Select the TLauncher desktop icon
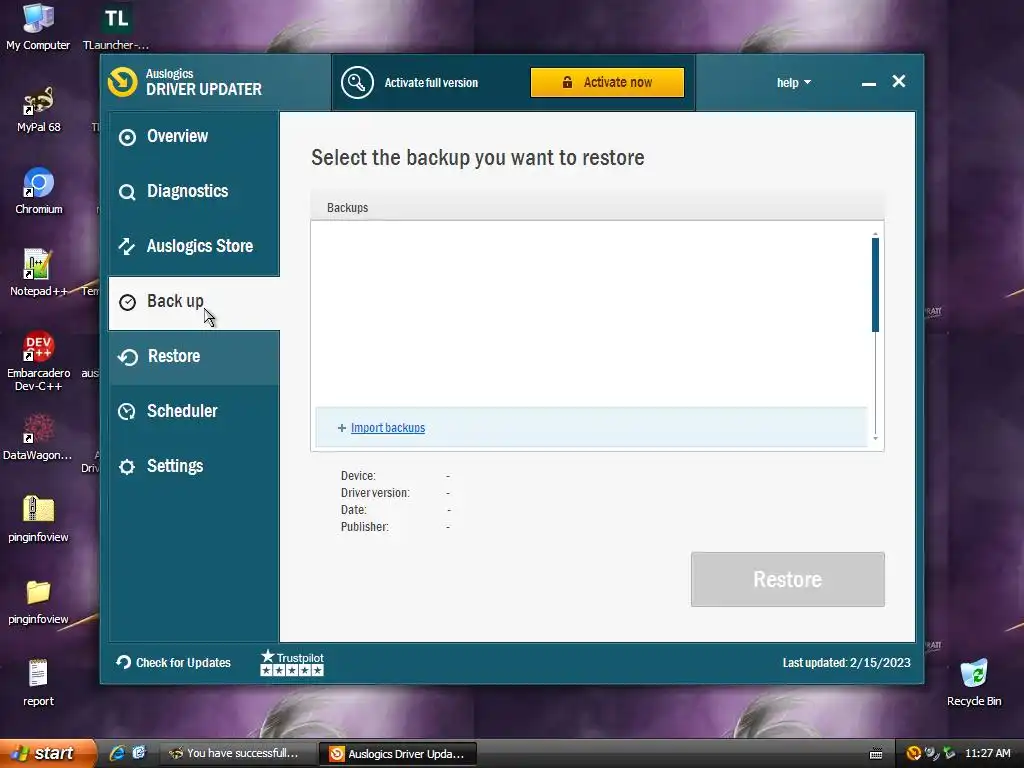Image resolution: width=1024 pixels, height=768 pixels. click(x=116, y=27)
